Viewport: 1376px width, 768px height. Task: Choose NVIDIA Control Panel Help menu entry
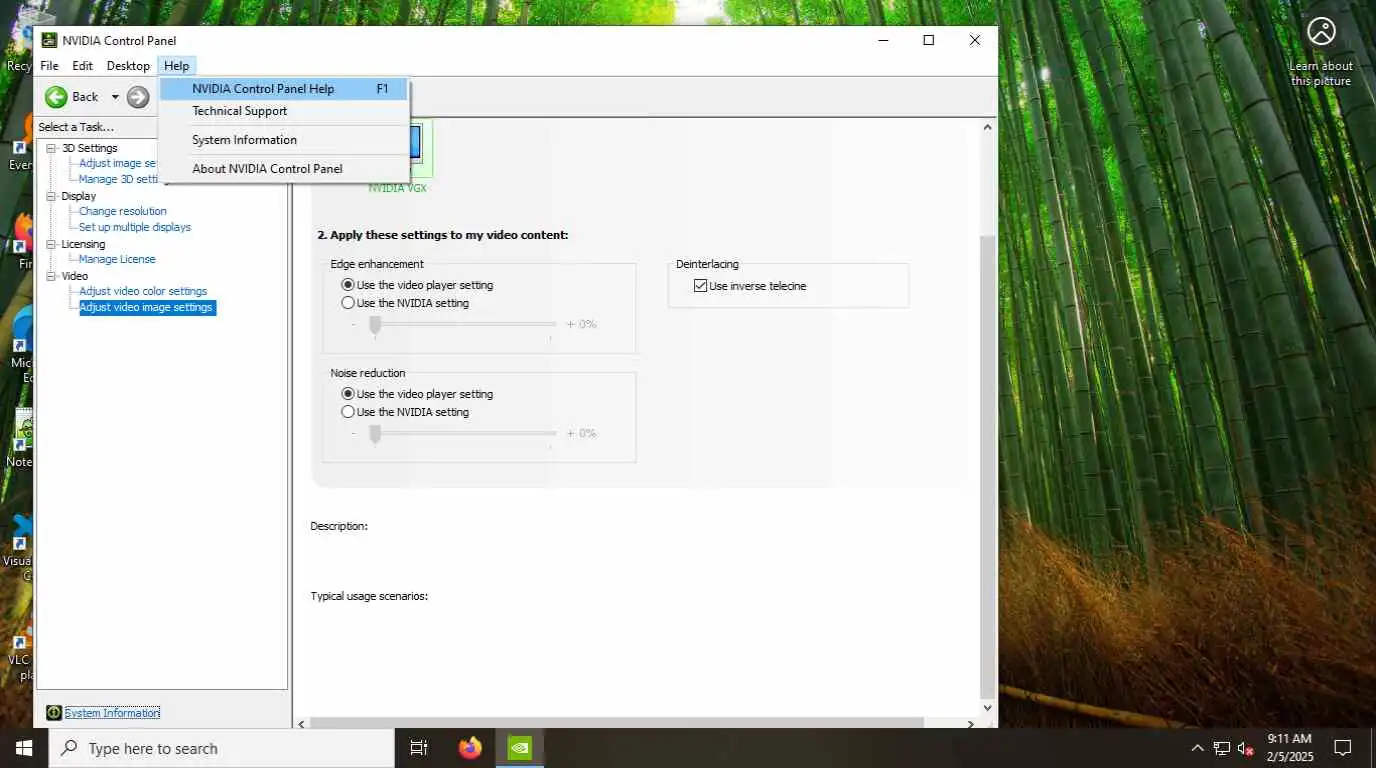[x=285, y=89]
